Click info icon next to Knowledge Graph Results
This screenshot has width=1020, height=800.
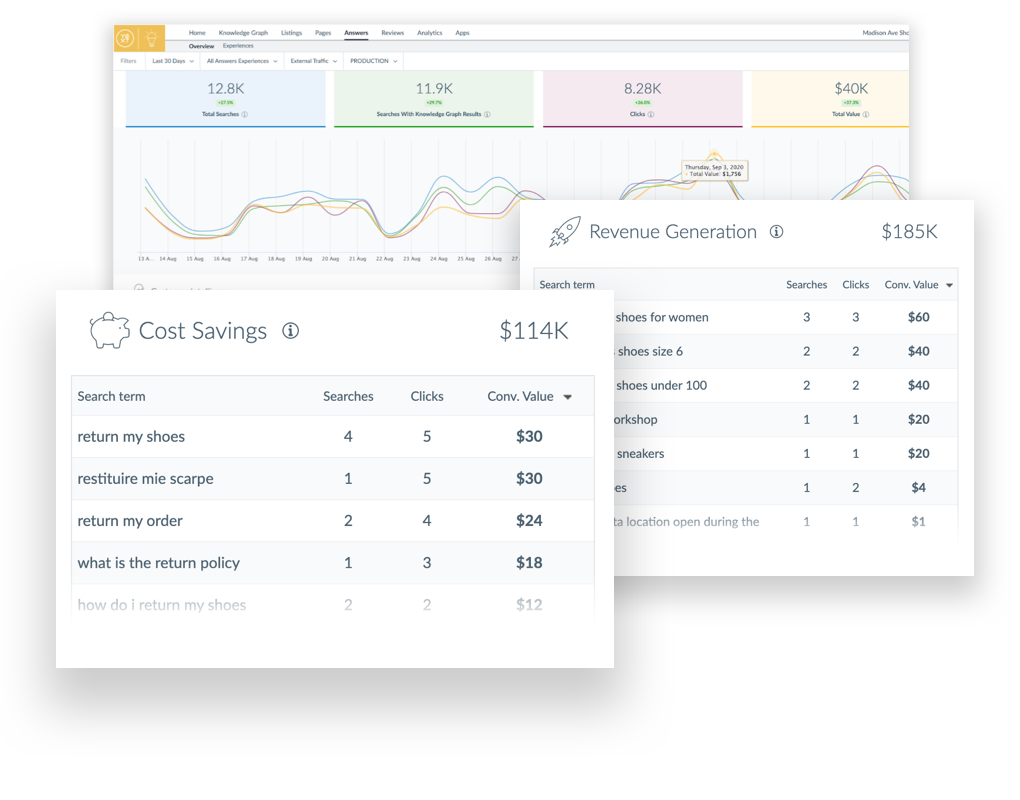coord(487,115)
